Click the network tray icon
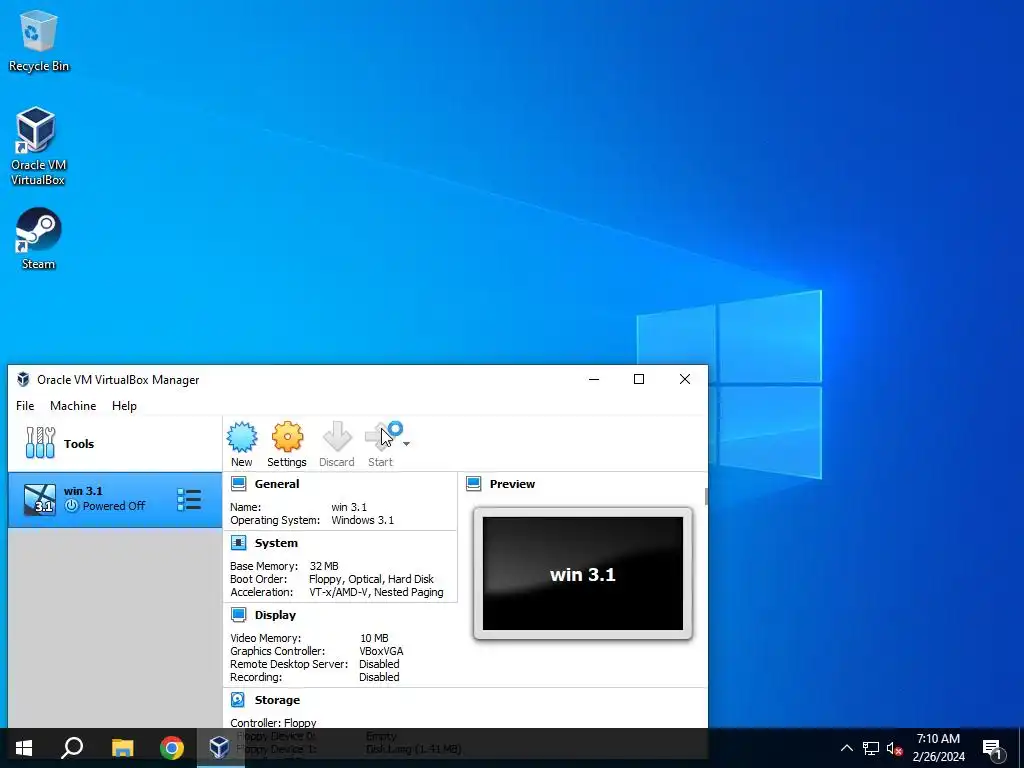This screenshot has height=768, width=1024. pyautogui.click(x=871, y=748)
